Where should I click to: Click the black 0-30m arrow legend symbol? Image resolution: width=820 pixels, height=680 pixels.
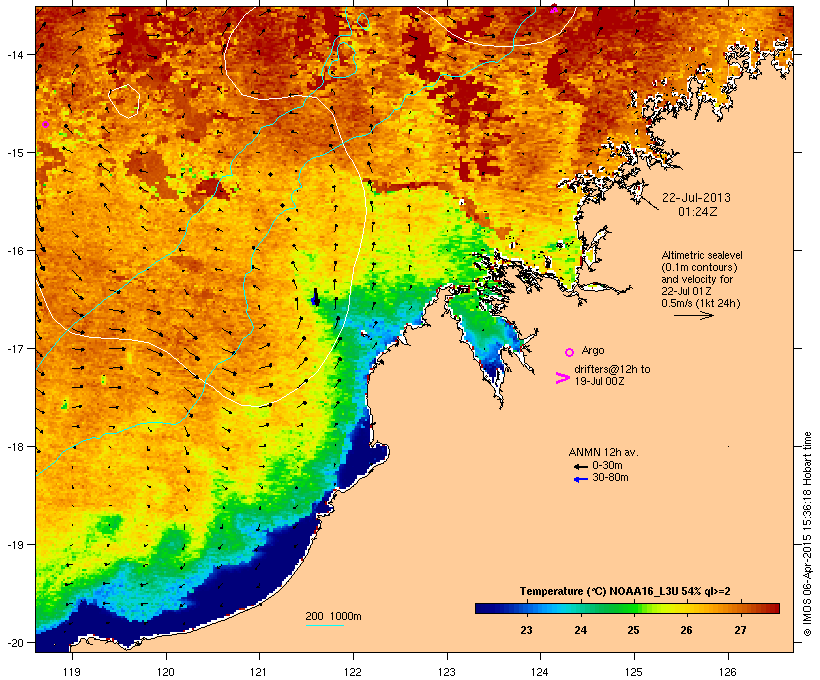pos(580,466)
